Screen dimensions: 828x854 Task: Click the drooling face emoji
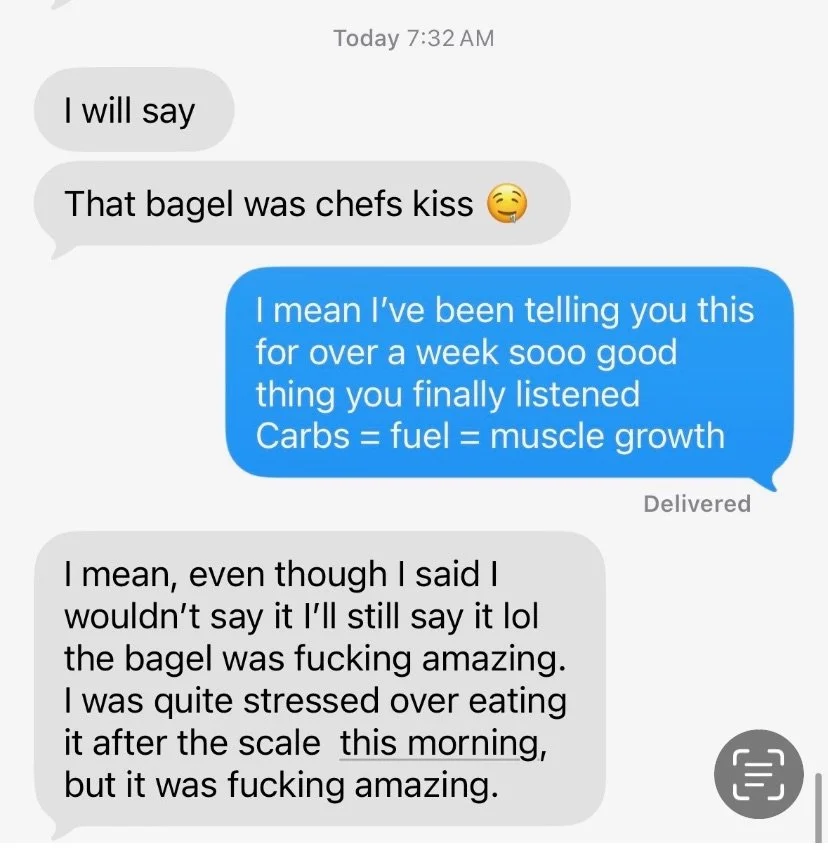507,204
